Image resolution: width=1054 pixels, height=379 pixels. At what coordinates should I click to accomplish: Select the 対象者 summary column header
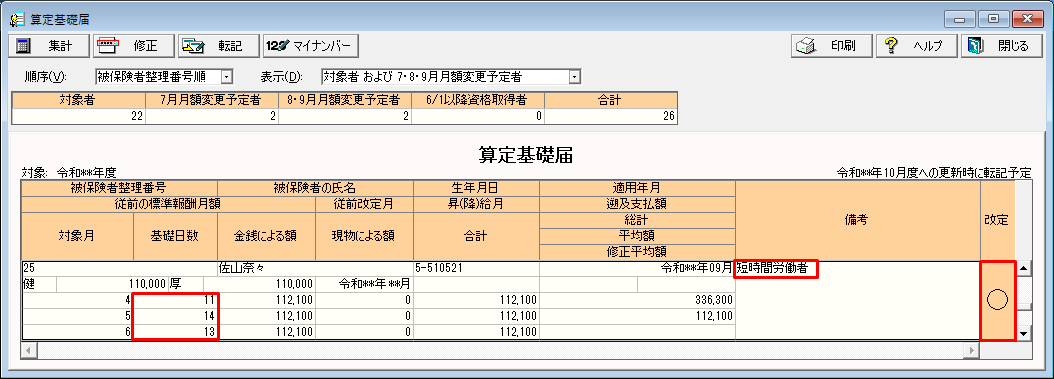pyautogui.click(x=79, y=100)
